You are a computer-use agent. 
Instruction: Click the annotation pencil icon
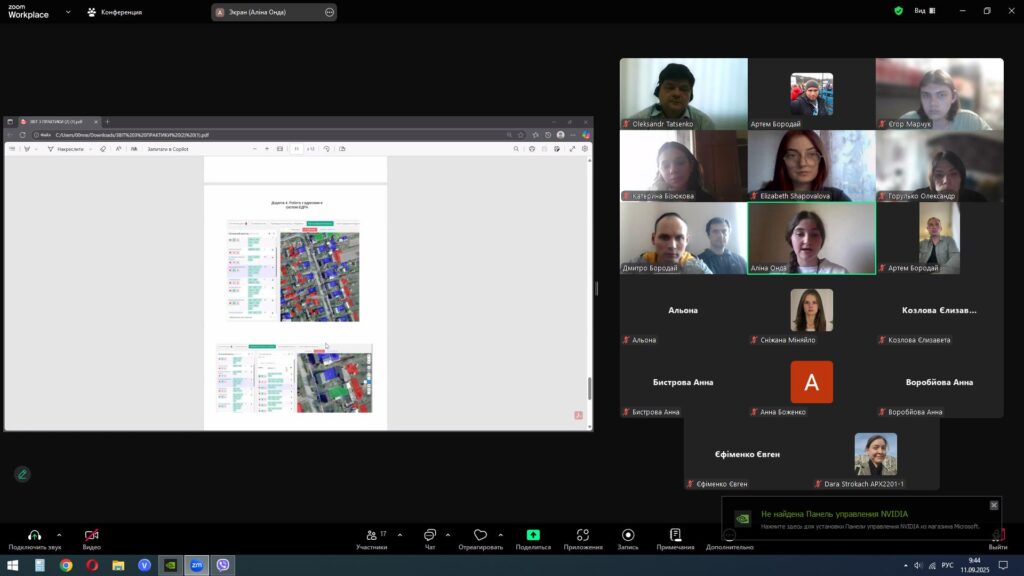pos(22,474)
